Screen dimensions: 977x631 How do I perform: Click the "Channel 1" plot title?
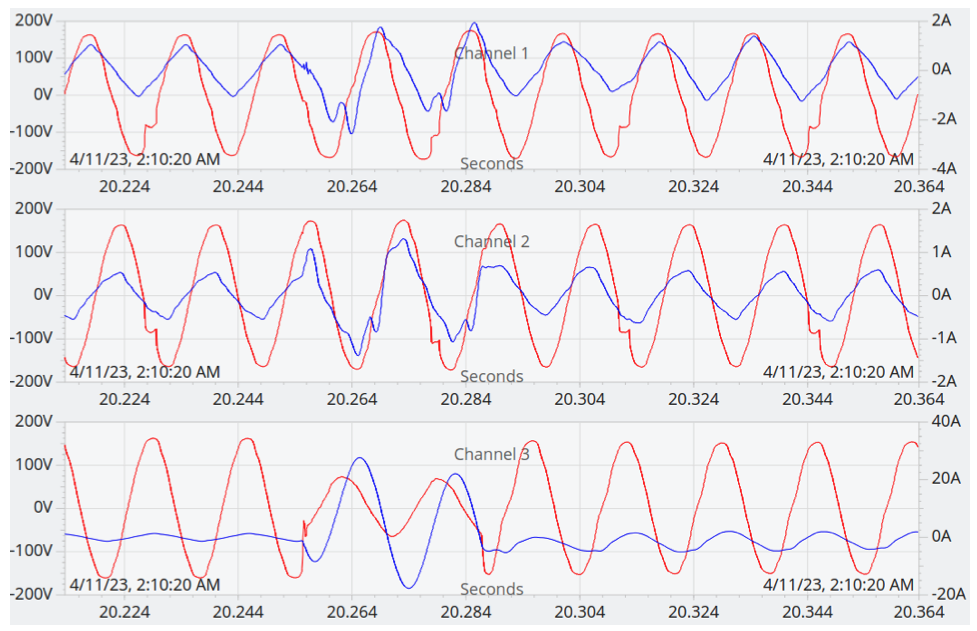coord(491,53)
